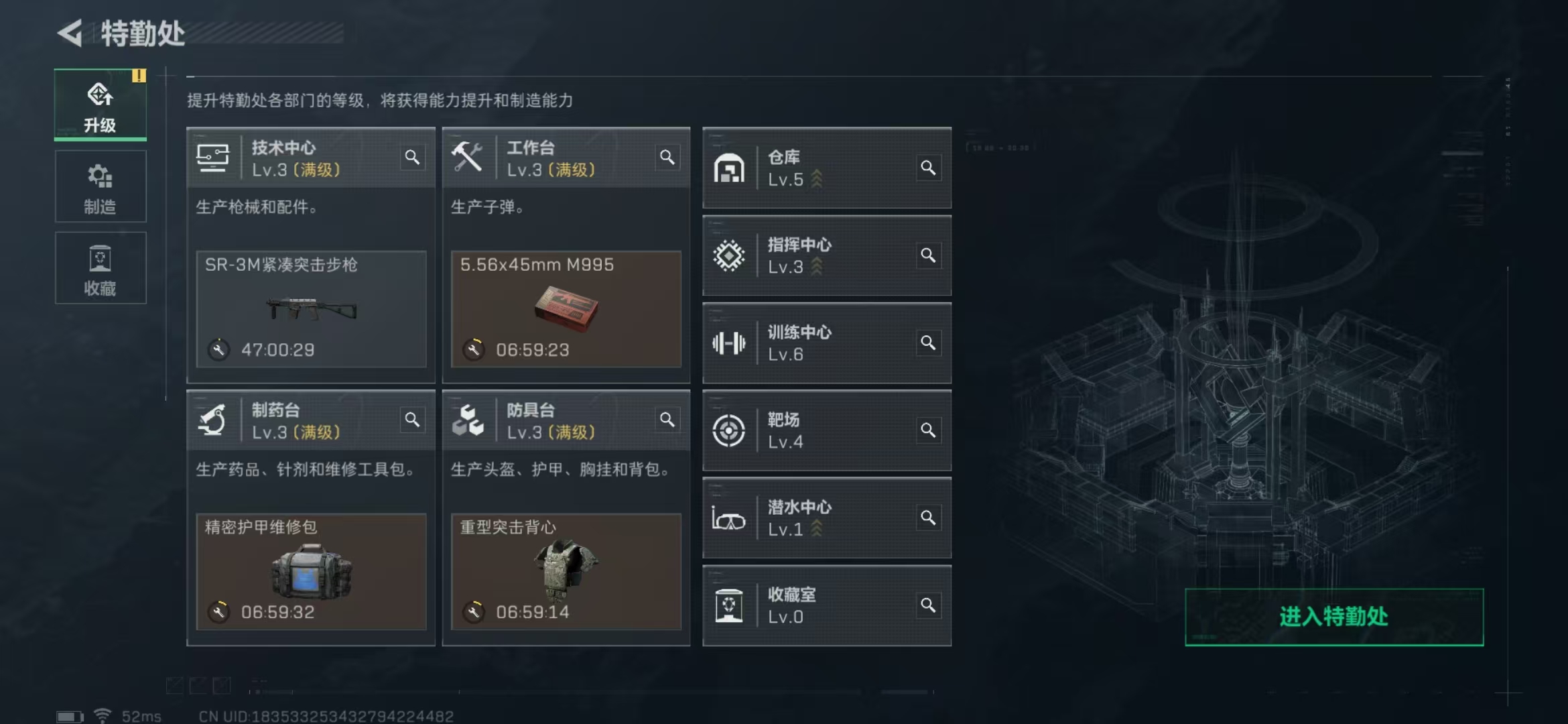Select the 升级 tab
The height and width of the screenshot is (724, 1568).
101,105
